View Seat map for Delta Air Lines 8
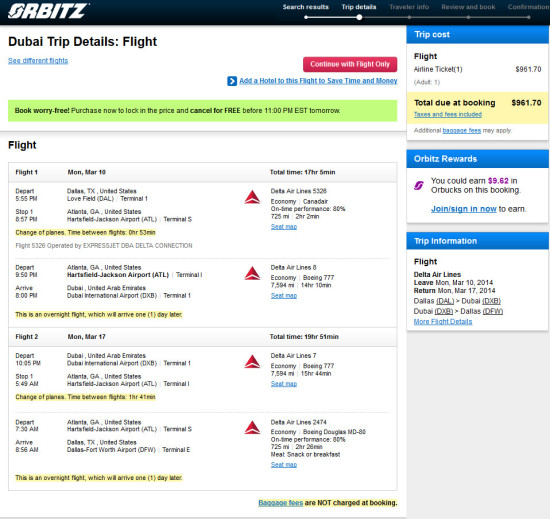 click(x=284, y=296)
